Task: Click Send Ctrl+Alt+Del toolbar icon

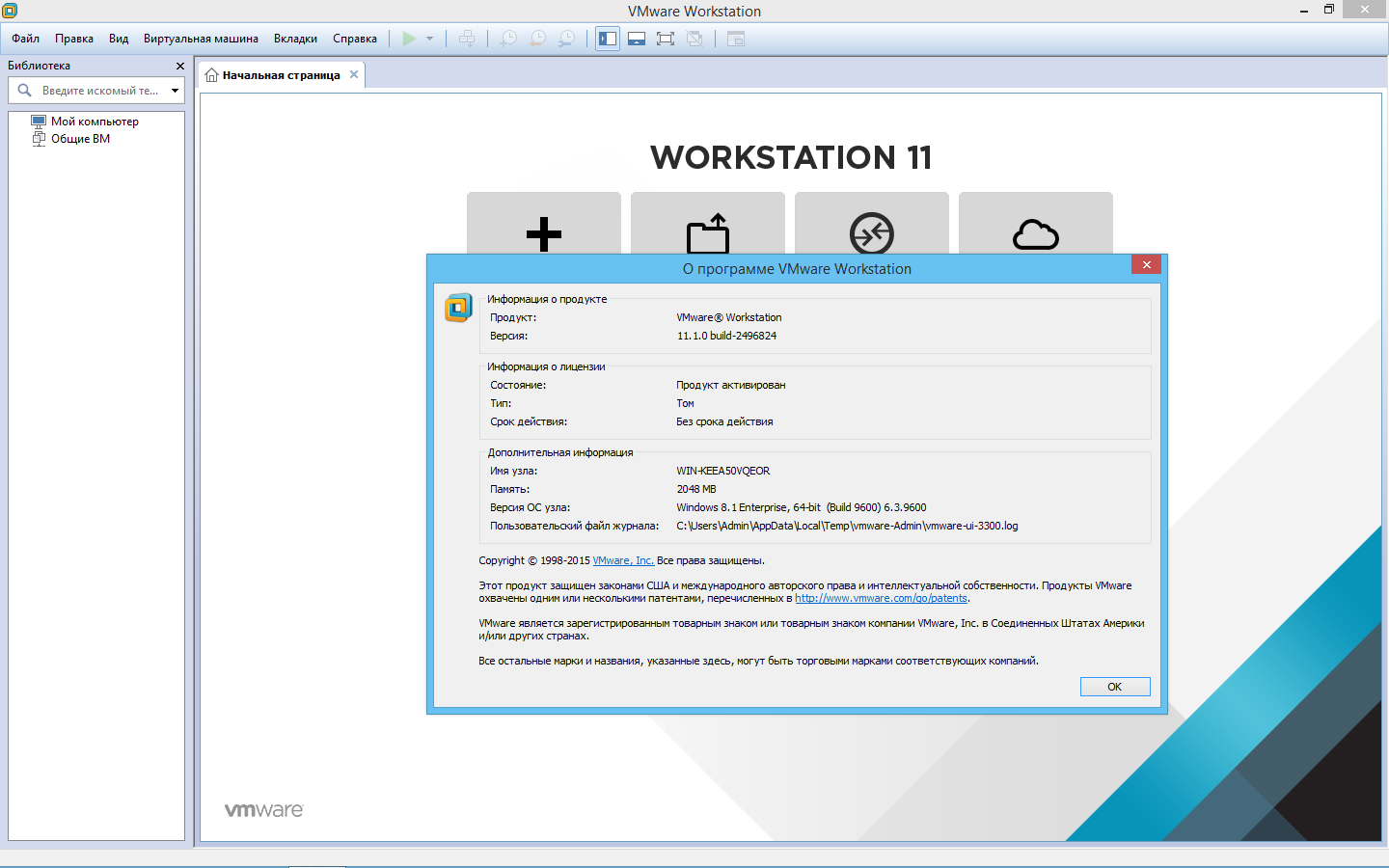Action: pos(467,39)
